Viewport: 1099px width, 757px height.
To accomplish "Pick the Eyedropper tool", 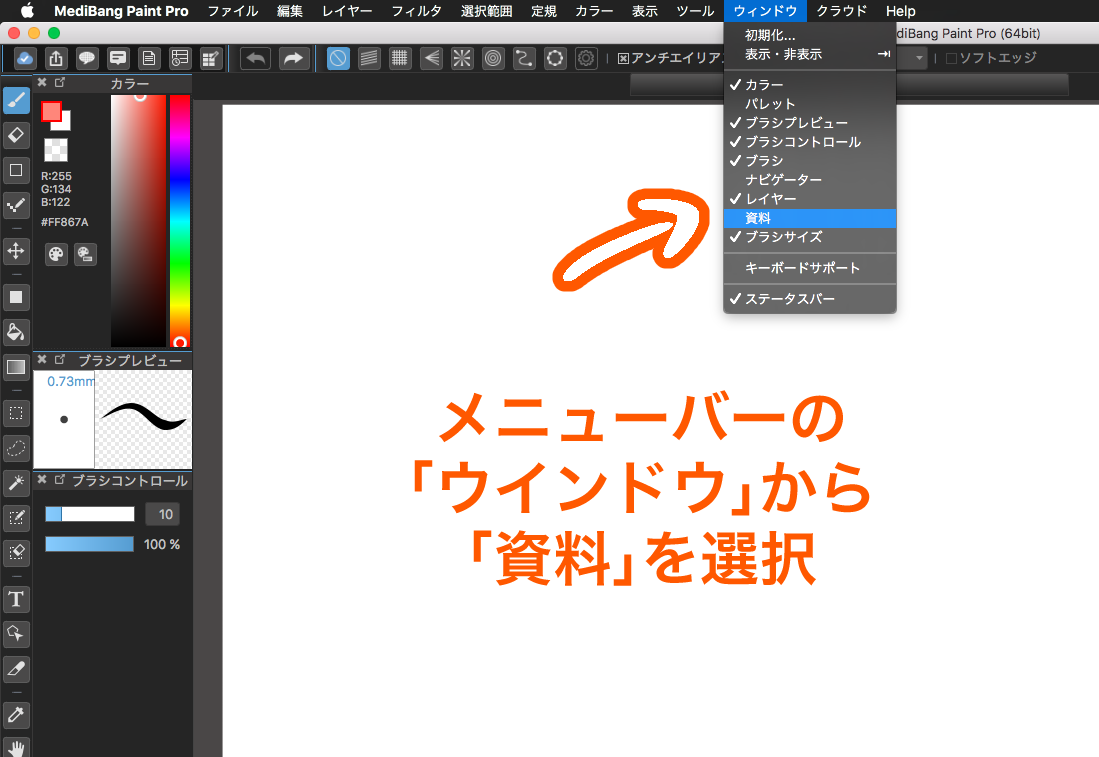I will [16, 716].
